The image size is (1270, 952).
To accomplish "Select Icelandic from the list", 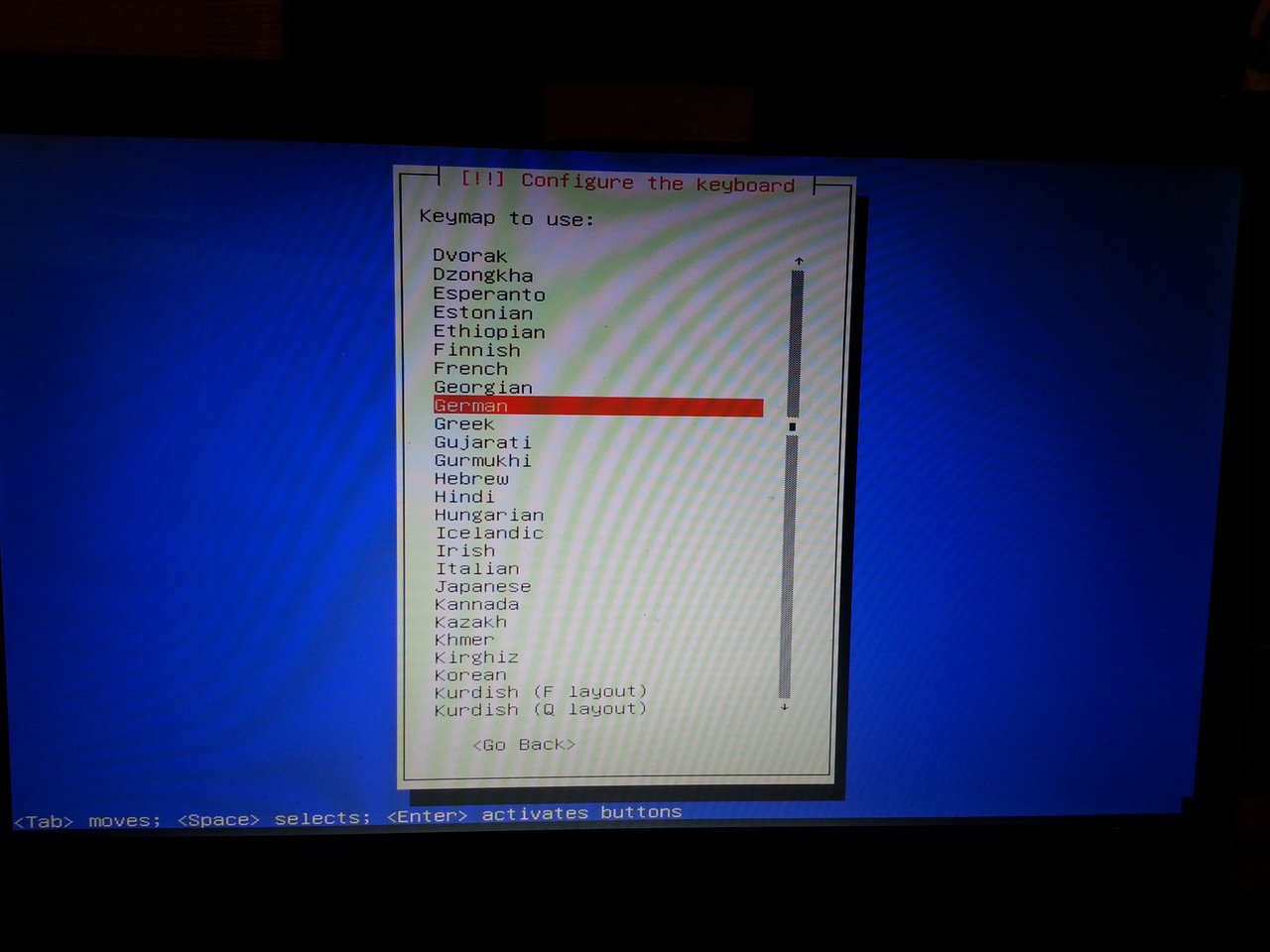I will (x=490, y=534).
